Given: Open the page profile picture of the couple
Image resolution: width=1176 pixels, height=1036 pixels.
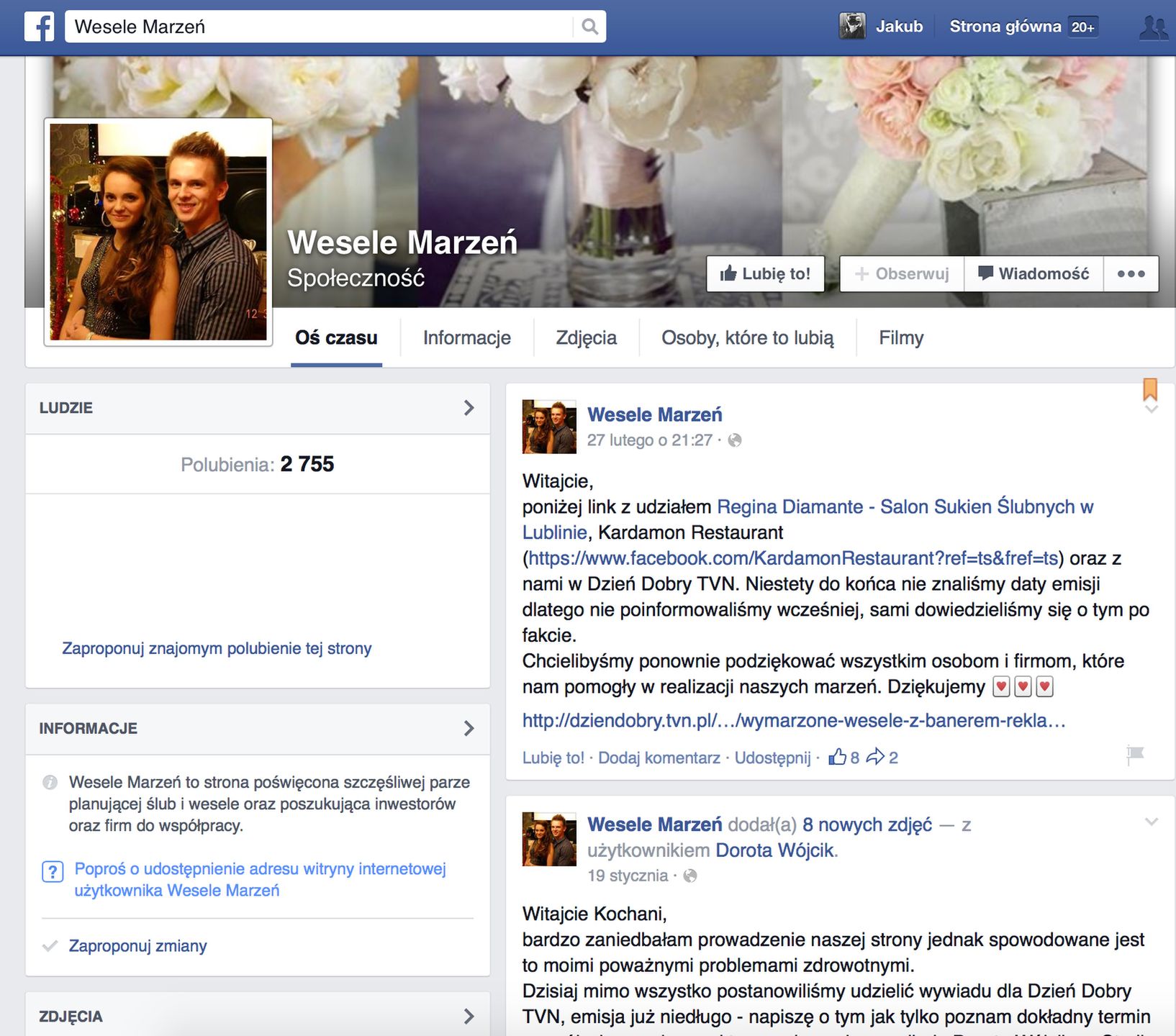Looking at the screenshot, I should click(x=158, y=232).
